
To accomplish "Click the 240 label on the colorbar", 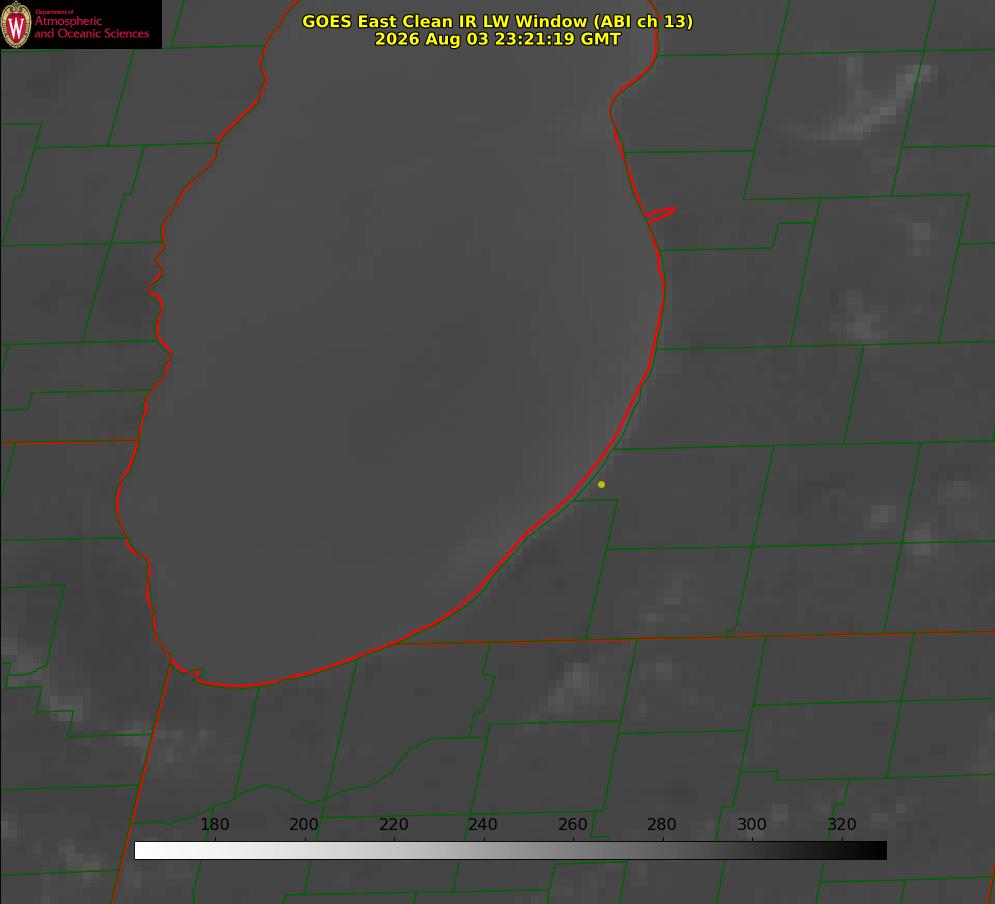I will (x=483, y=824).
